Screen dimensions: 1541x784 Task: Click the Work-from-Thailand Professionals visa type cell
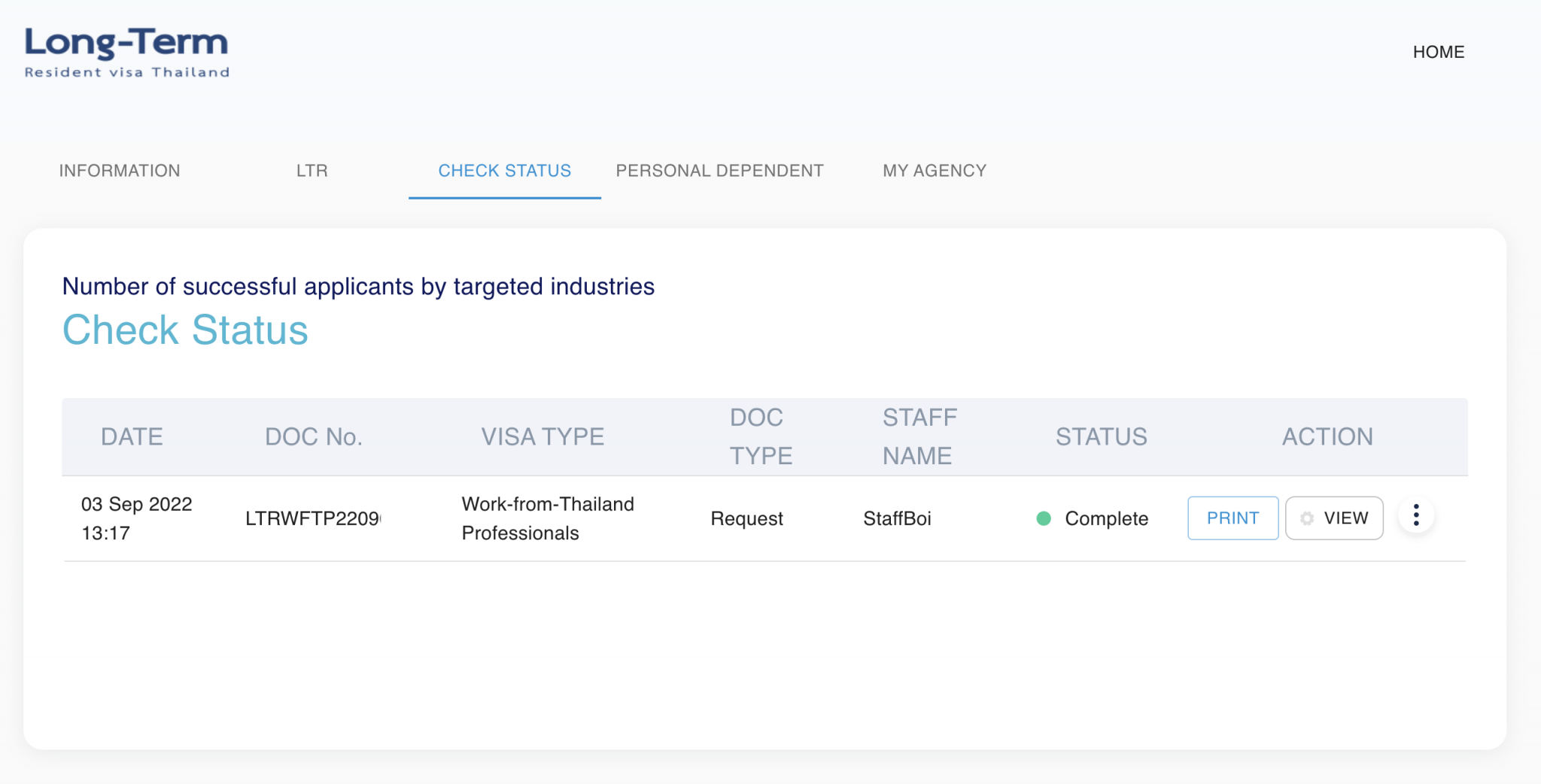(x=547, y=518)
